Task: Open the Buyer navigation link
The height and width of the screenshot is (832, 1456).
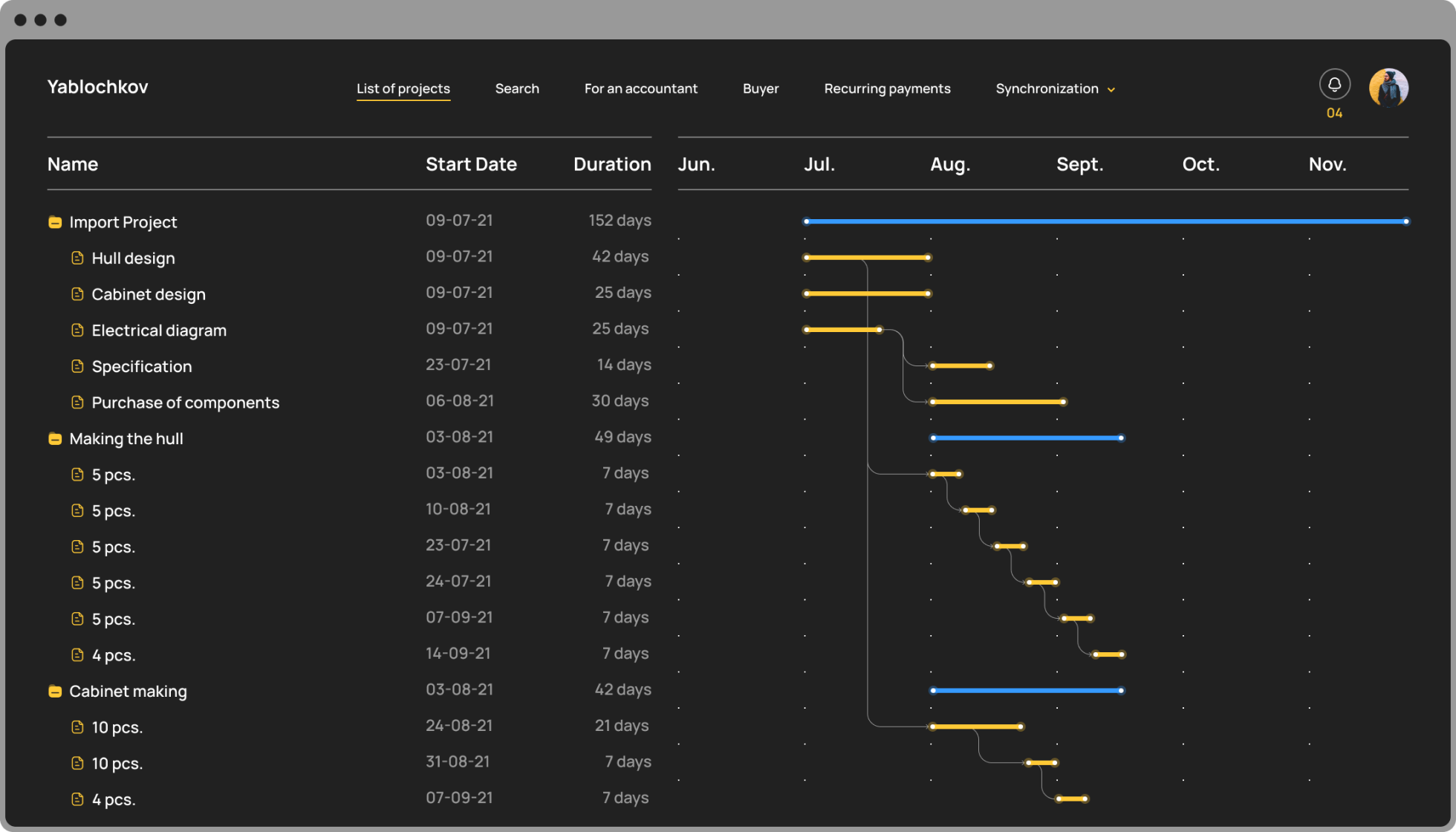Action: tap(761, 88)
